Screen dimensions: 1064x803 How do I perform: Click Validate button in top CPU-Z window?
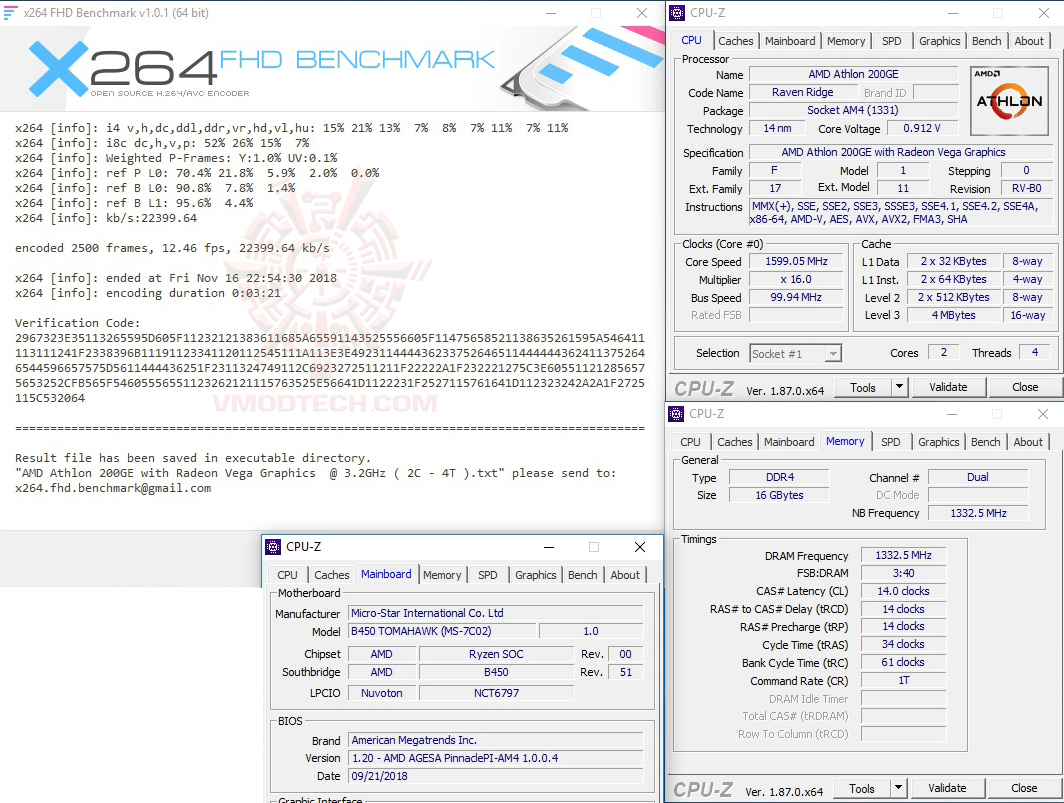[x=948, y=387]
